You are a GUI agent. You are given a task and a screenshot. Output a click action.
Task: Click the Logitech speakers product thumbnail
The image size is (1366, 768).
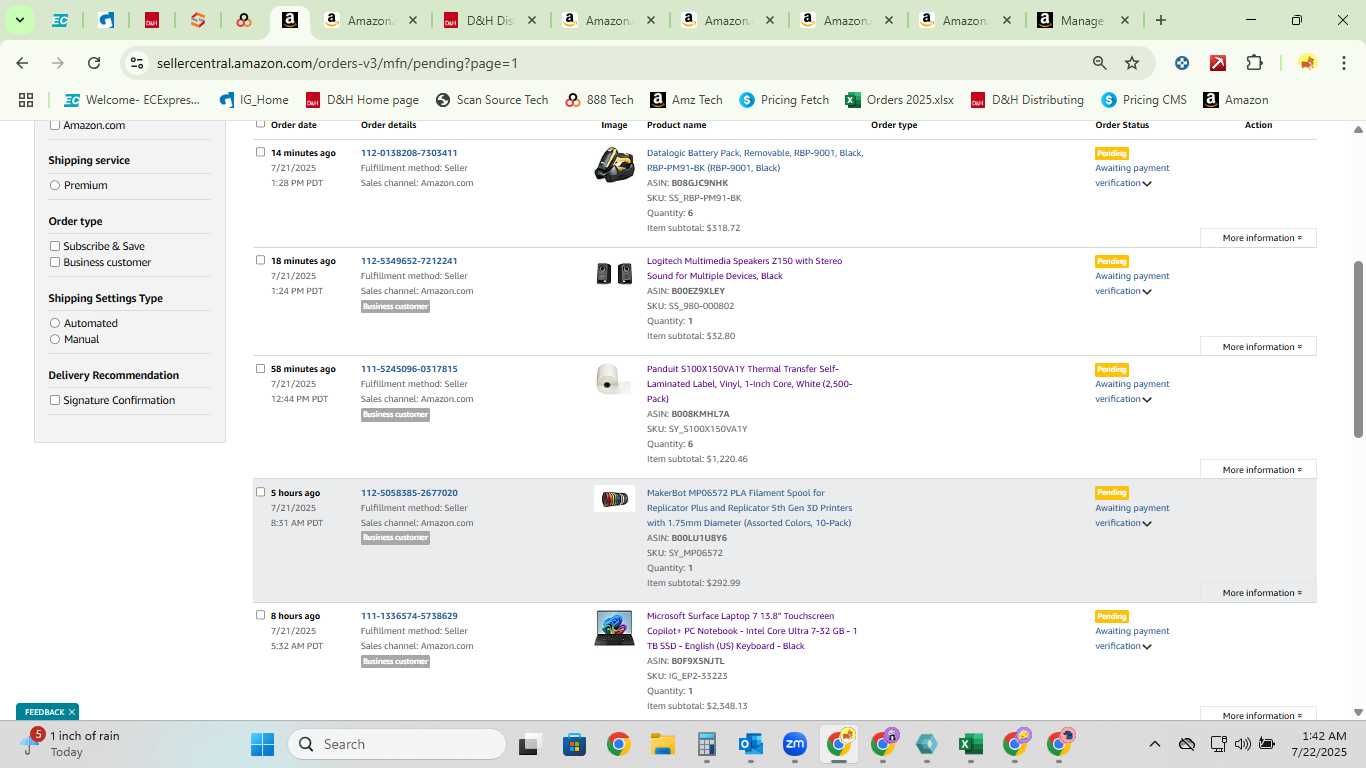coord(614,273)
